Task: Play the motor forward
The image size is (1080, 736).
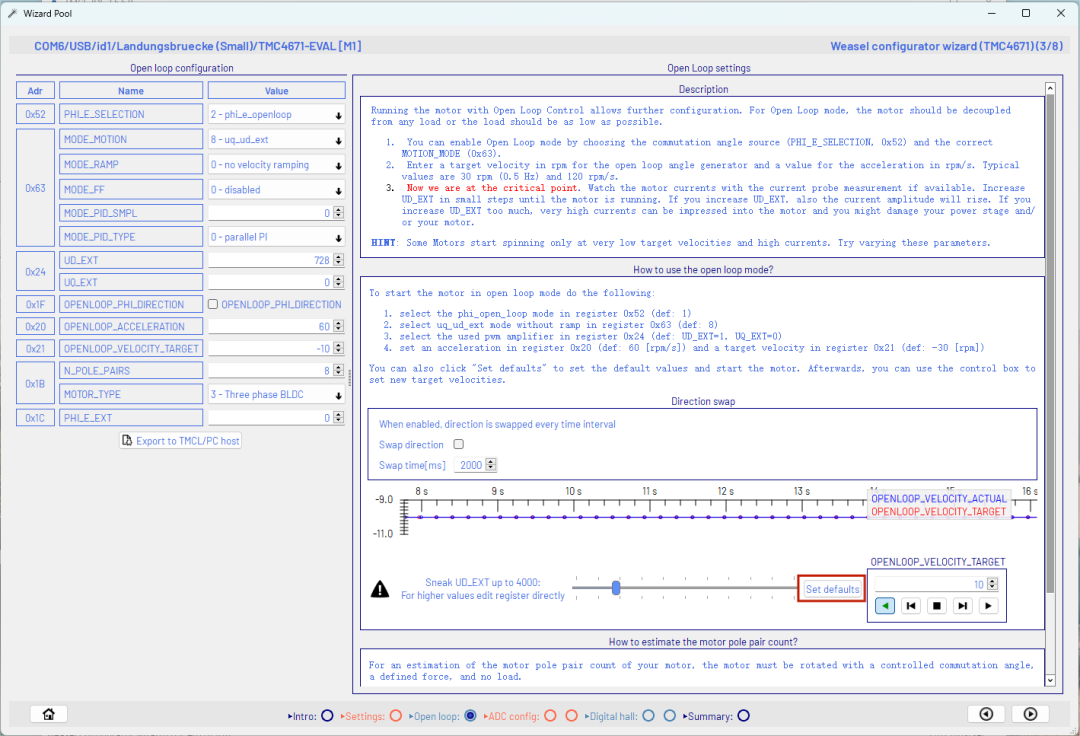Action: point(988,605)
